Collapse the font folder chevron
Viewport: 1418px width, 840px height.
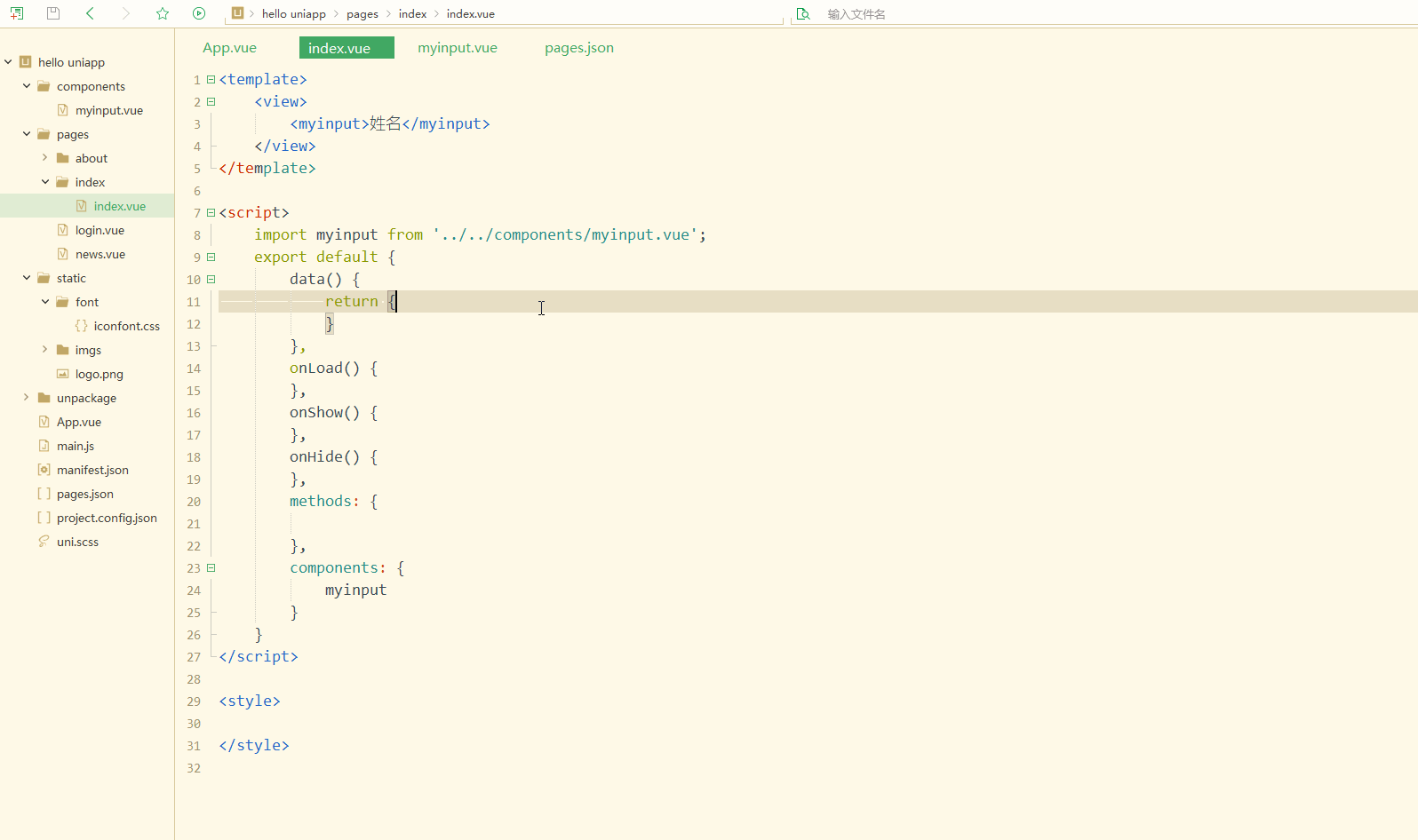point(45,302)
